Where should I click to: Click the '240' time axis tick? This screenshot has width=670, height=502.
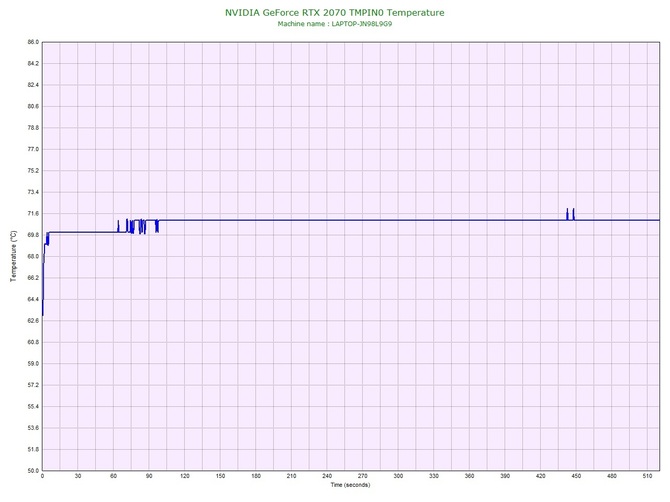(327, 476)
